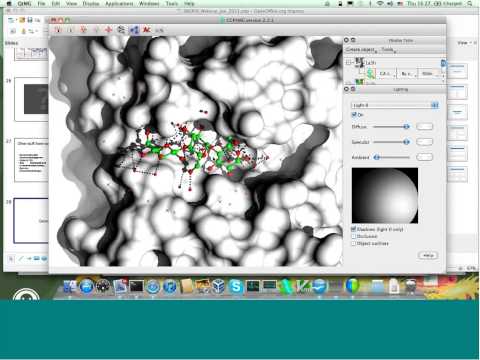Open Finder from the Dock
The width and height of the screenshot is (480, 360).
pos(70,286)
